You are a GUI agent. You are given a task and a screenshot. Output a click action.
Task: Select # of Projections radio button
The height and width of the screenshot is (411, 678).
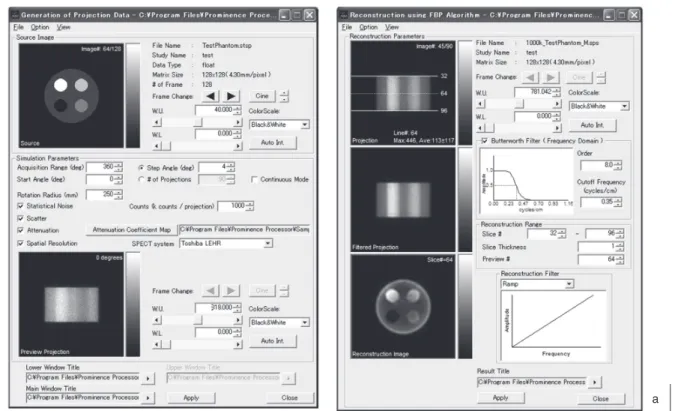pyautogui.click(x=141, y=179)
